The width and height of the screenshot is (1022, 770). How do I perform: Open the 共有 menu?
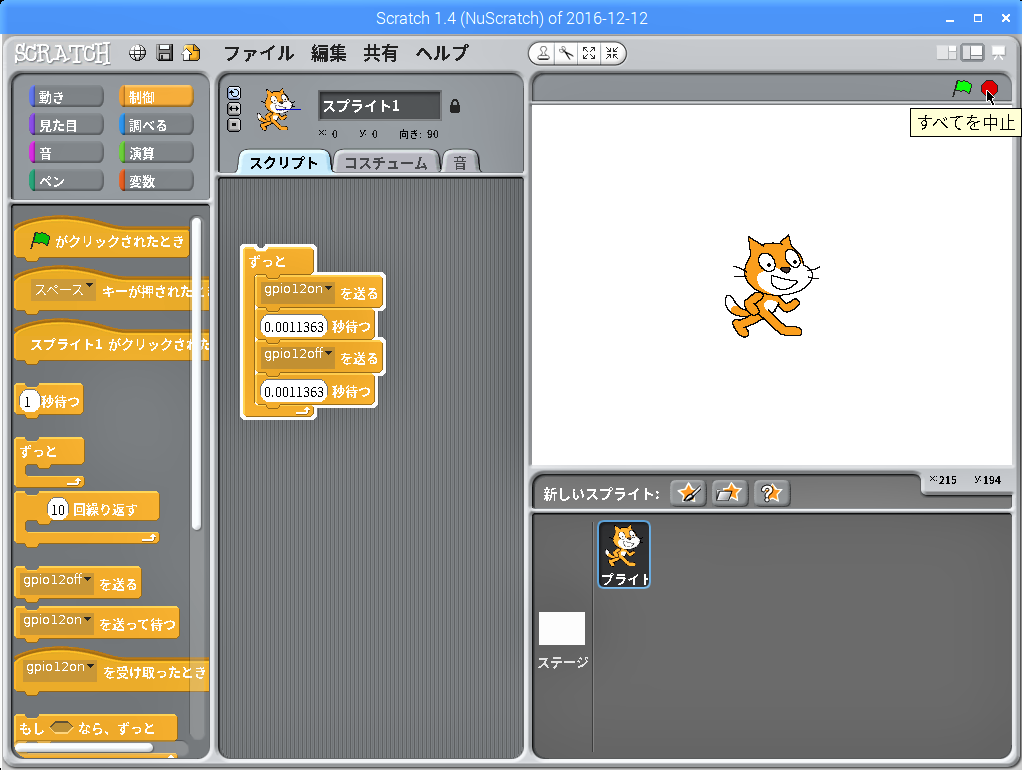(381, 53)
